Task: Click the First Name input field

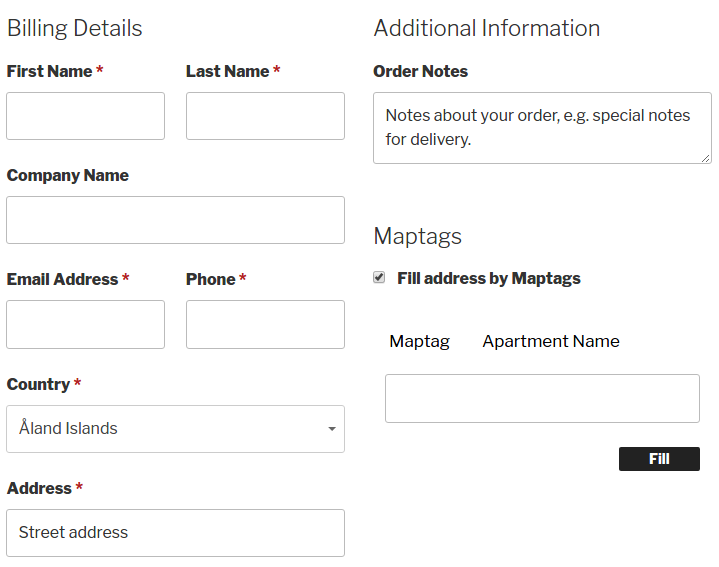Action: [x=85, y=116]
